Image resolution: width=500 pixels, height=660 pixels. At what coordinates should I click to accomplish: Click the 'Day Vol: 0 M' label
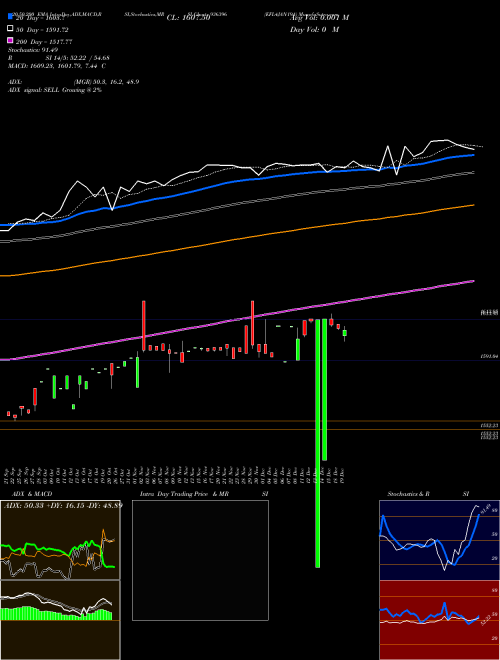(314, 30)
